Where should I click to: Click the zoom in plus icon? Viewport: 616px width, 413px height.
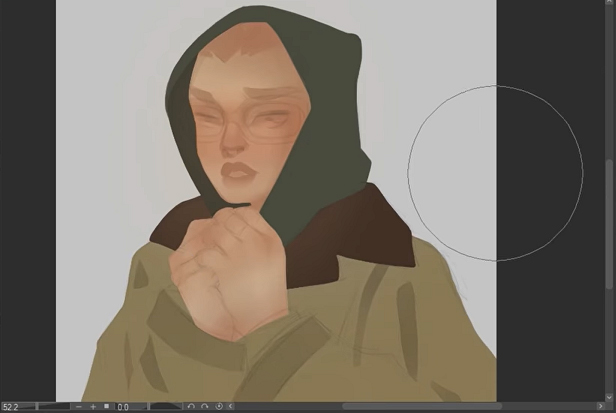(93, 407)
